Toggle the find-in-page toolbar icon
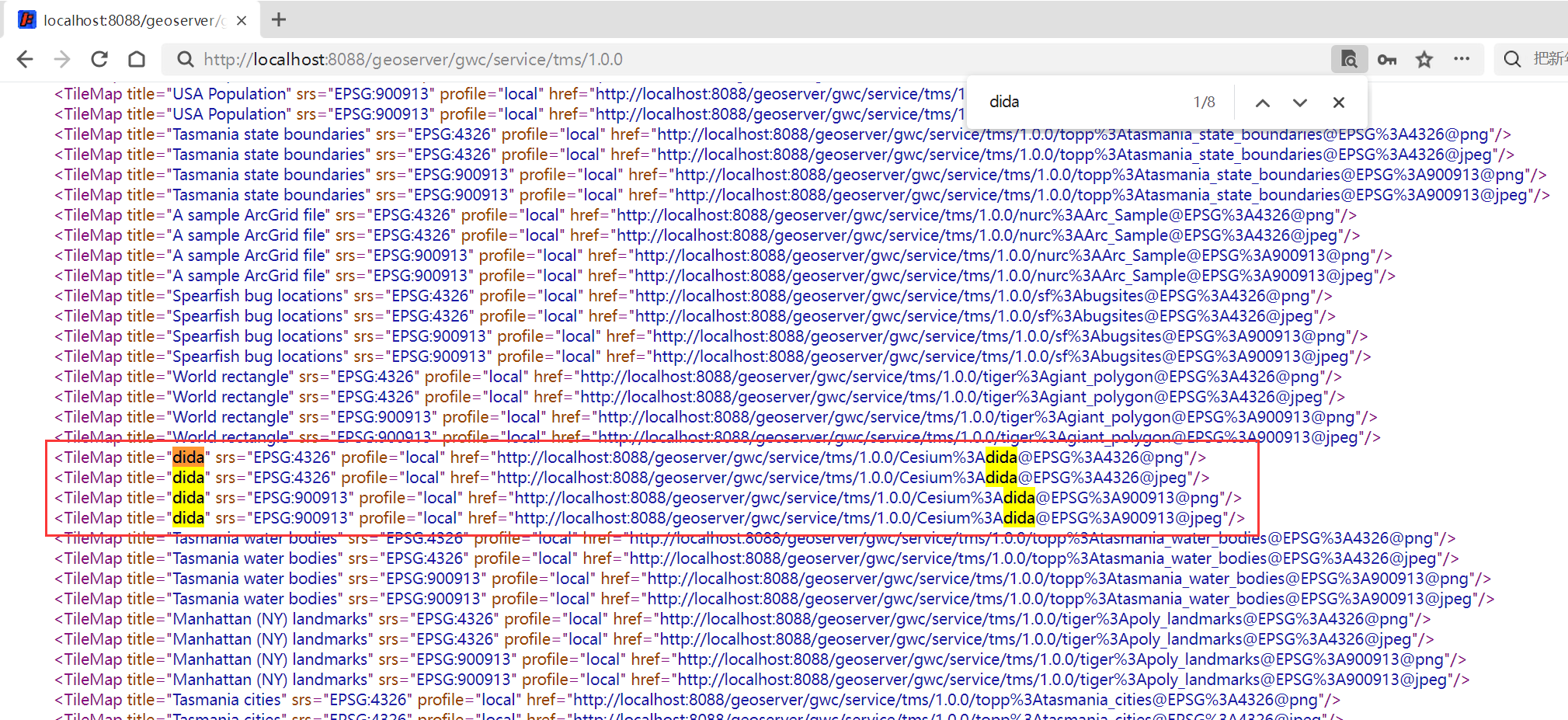This screenshot has width=1568, height=720. (x=1350, y=59)
